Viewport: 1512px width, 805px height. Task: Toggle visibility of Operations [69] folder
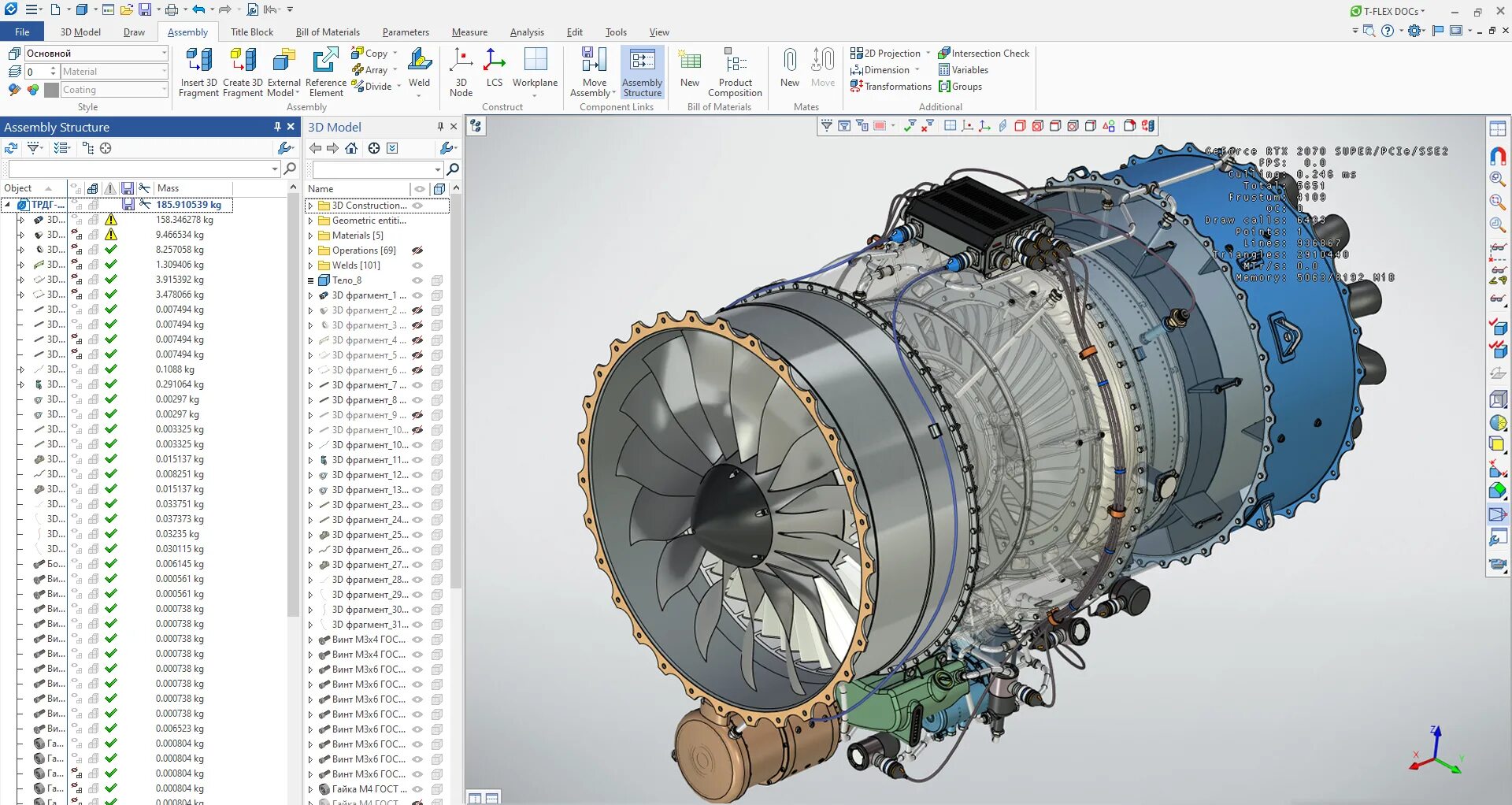coord(418,250)
